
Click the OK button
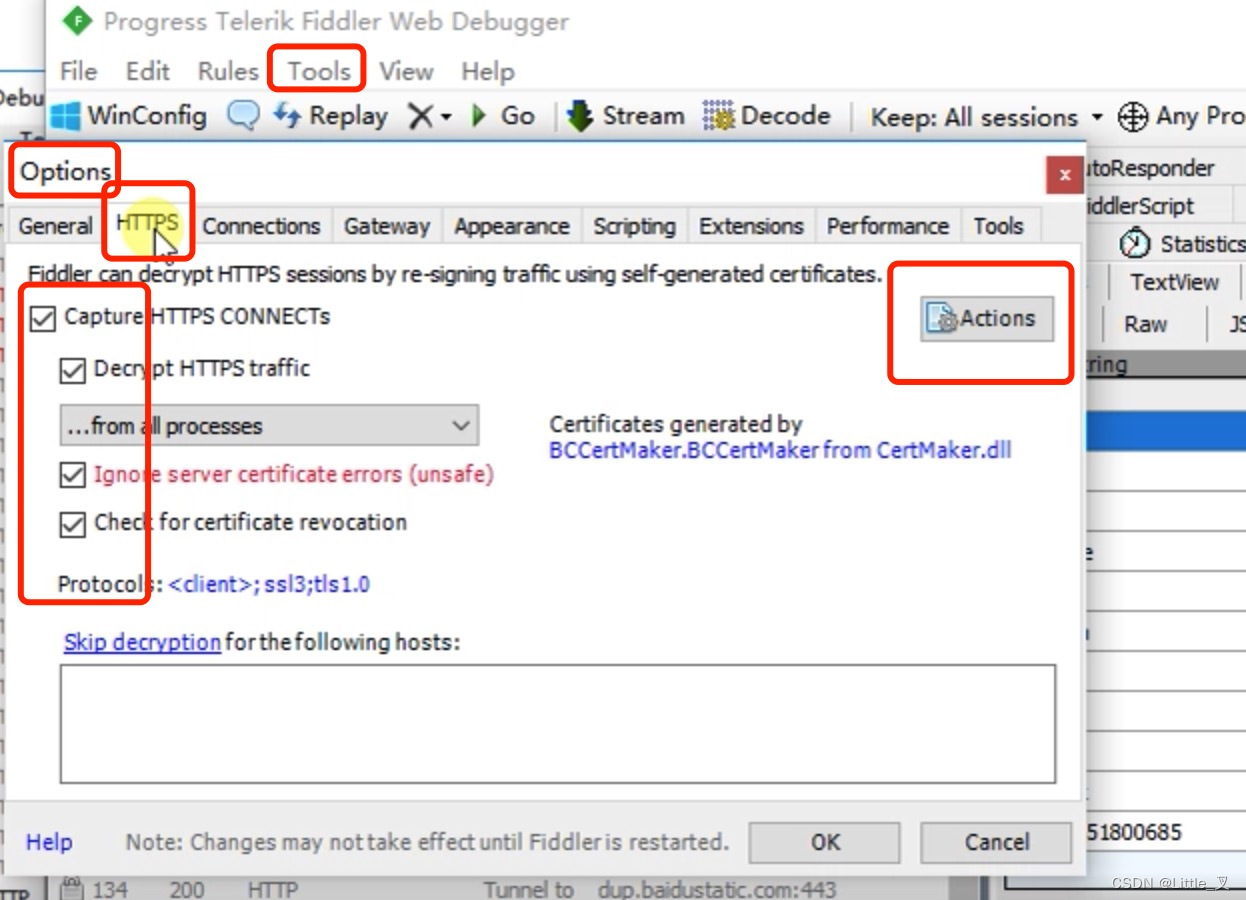824,842
